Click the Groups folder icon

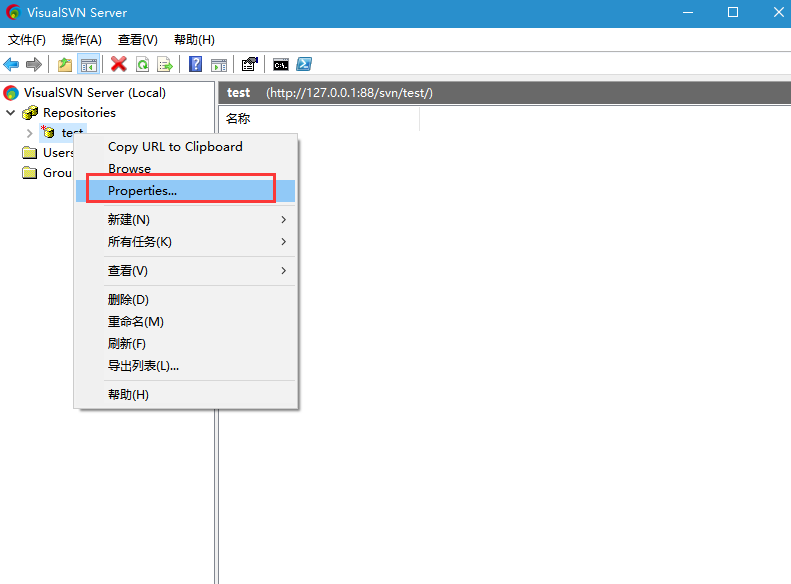[x=30, y=172]
